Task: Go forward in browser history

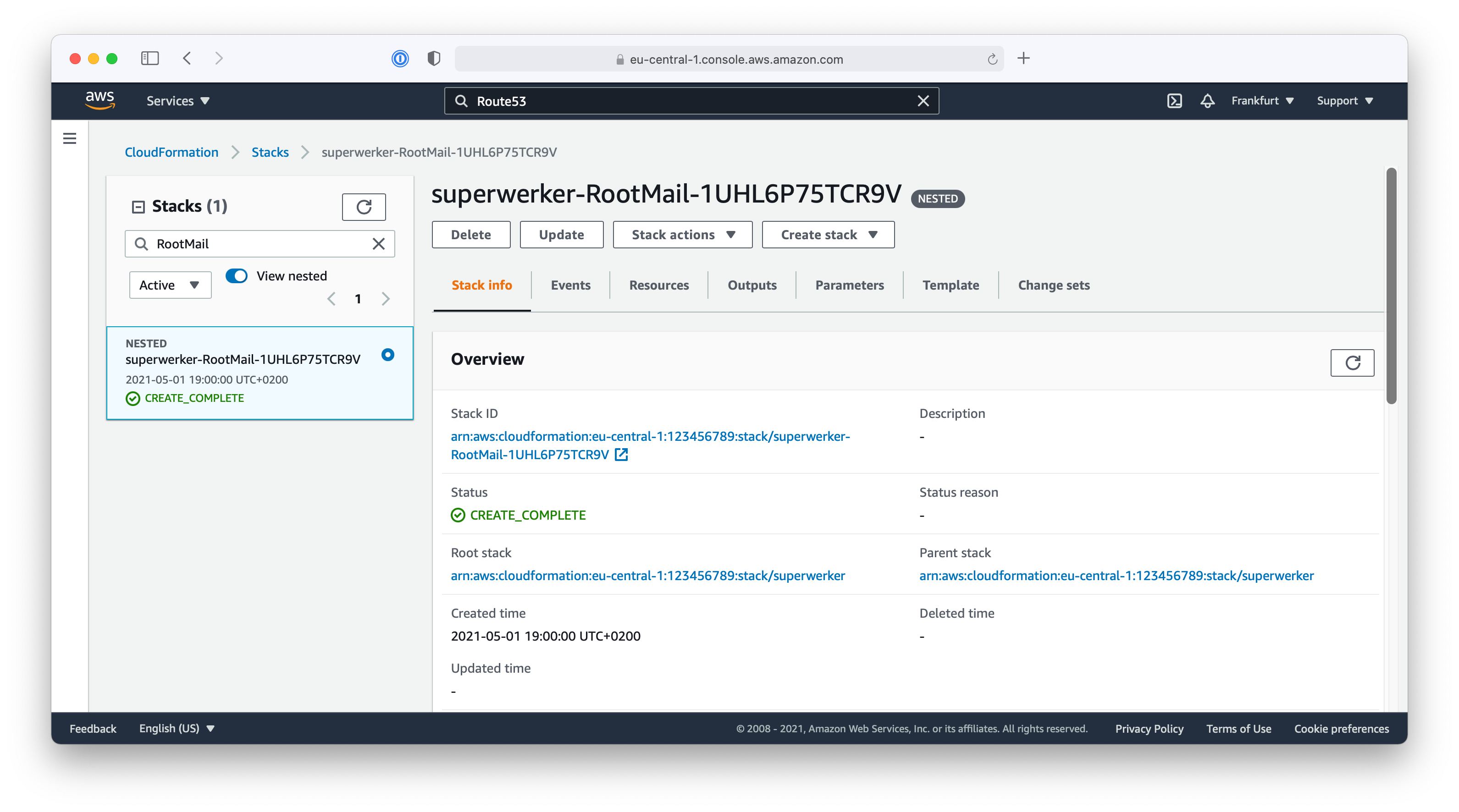Action: click(219, 58)
